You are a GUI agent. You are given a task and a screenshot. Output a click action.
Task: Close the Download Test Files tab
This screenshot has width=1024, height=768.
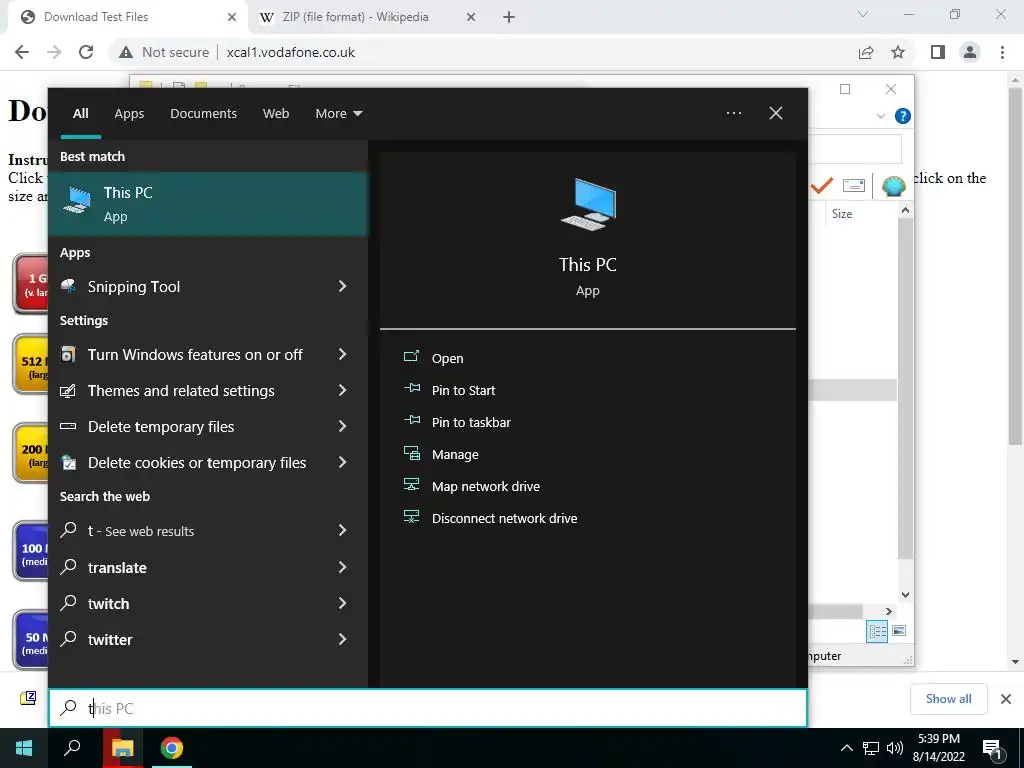coord(231,18)
